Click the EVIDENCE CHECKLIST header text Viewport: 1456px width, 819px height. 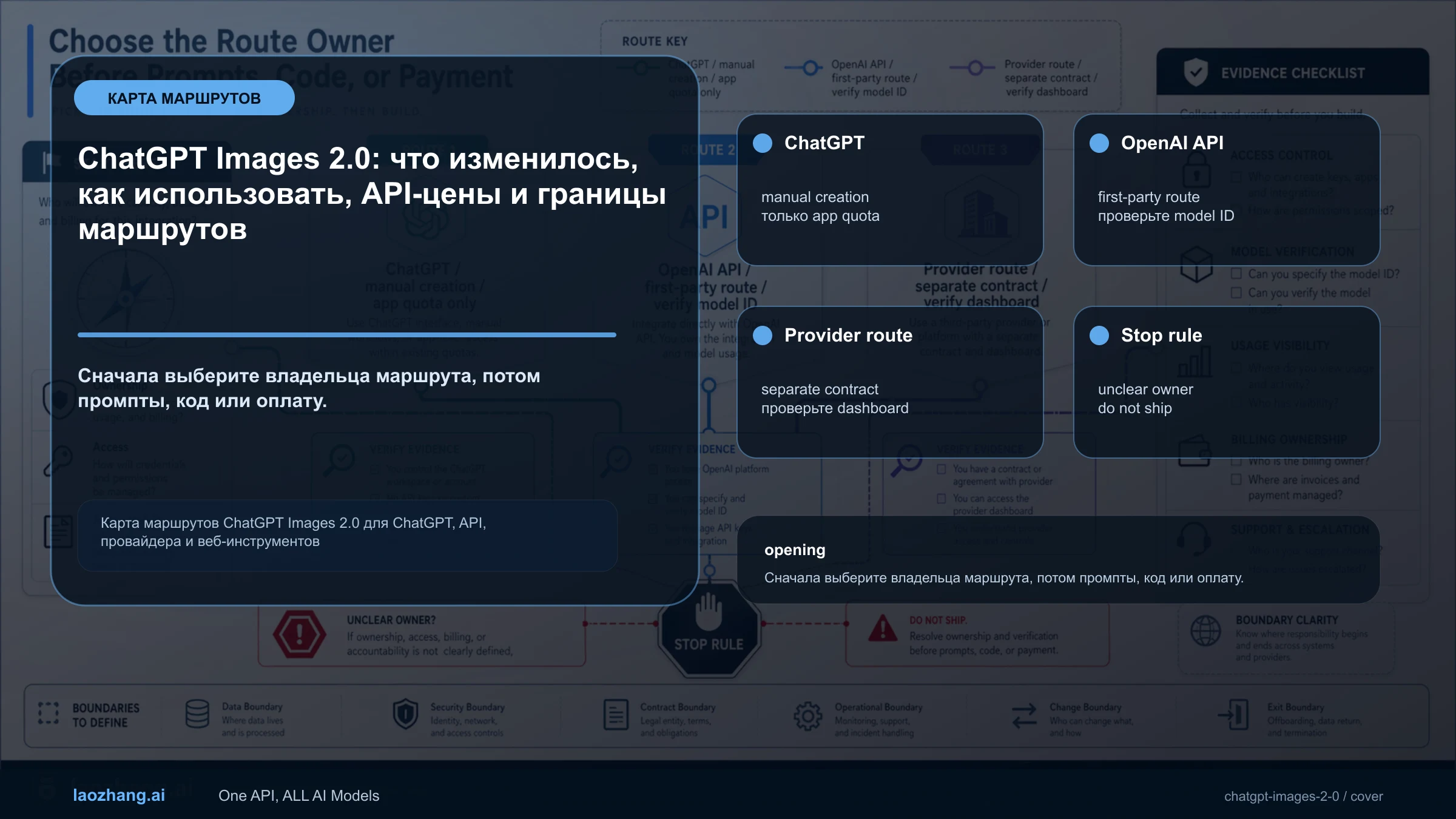click(x=1293, y=73)
